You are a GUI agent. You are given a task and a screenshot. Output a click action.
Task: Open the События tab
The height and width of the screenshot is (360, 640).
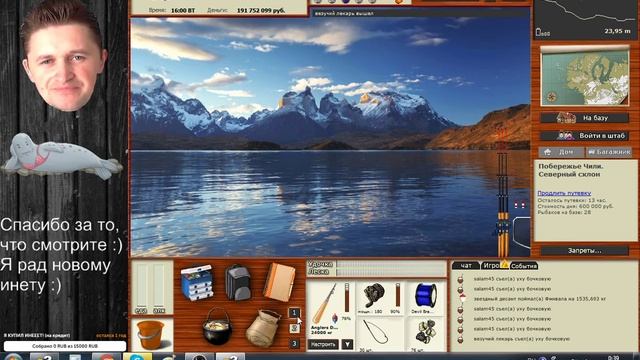point(523,266)
